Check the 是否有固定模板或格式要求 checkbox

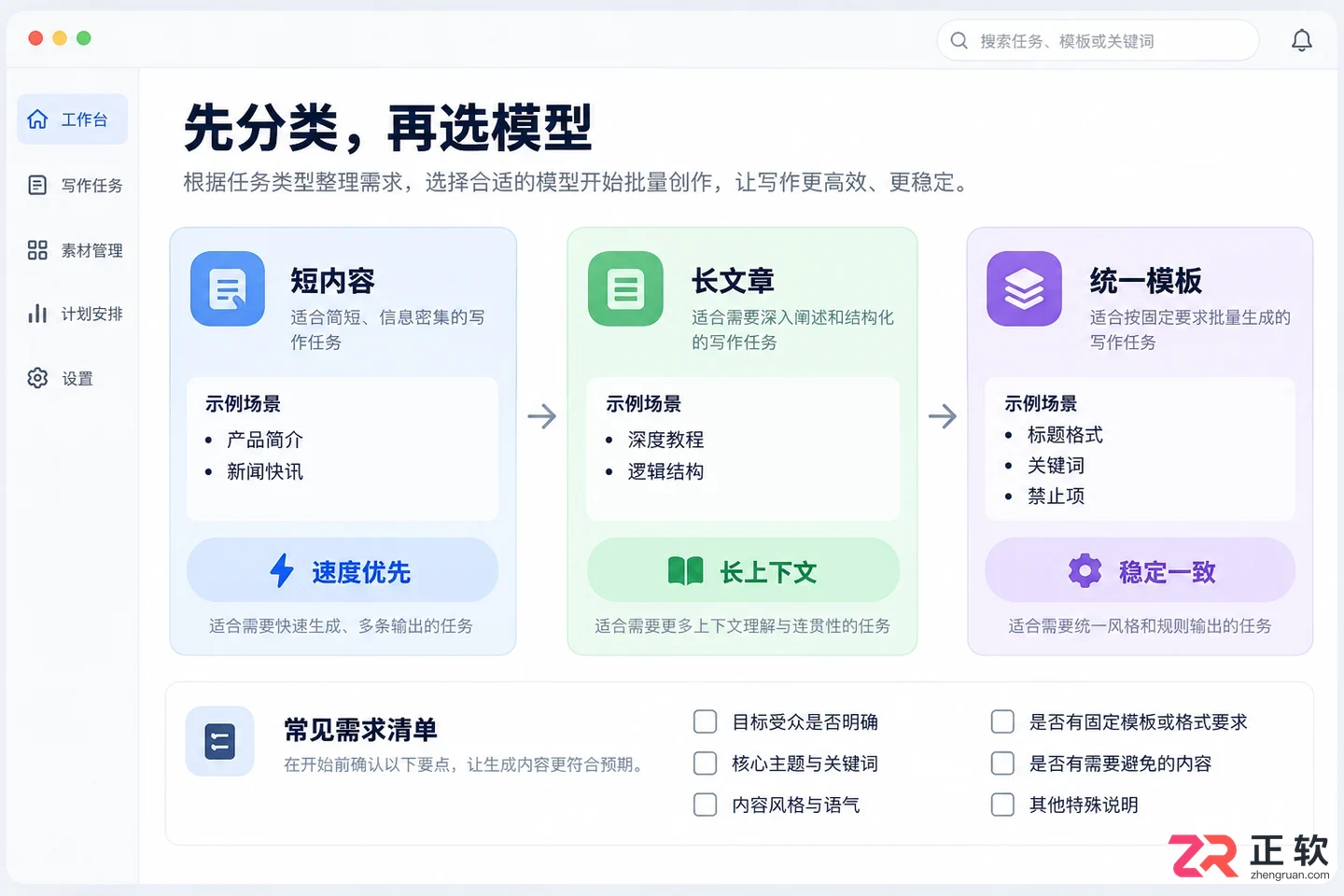pyautogui.click(x=1002, y=721)
